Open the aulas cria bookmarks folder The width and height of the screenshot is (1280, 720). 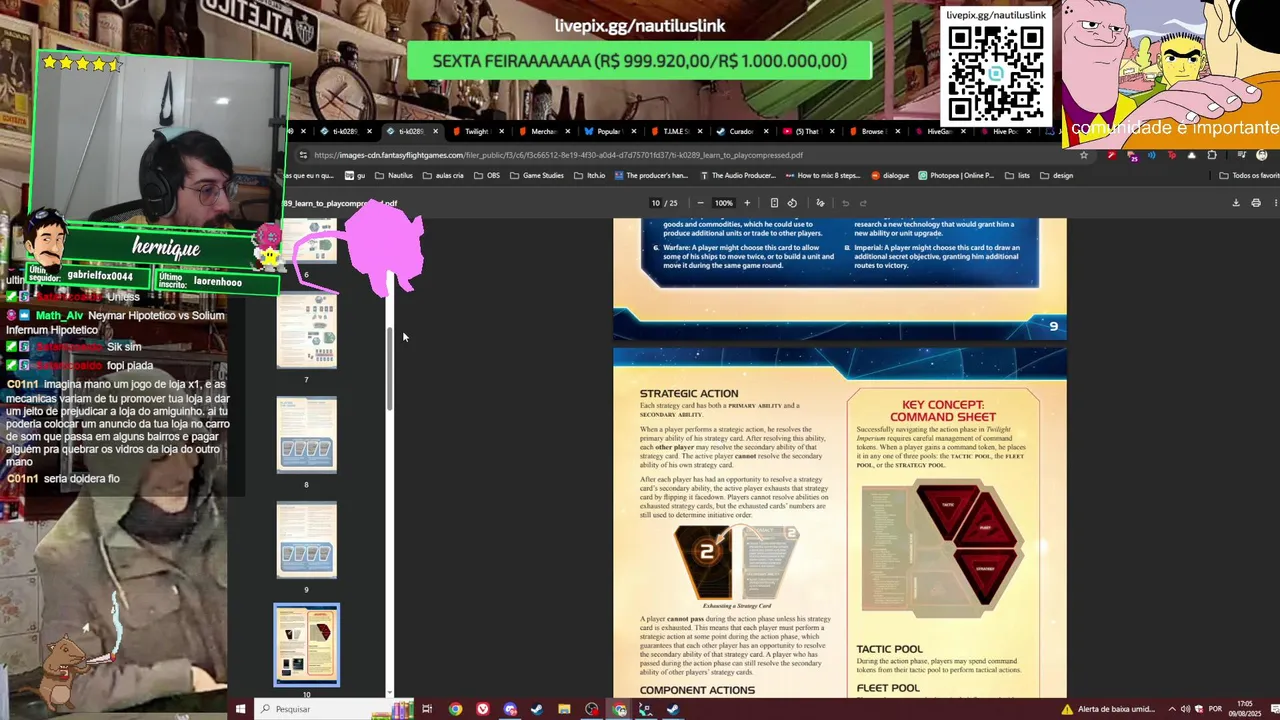[x=443, y=175]
